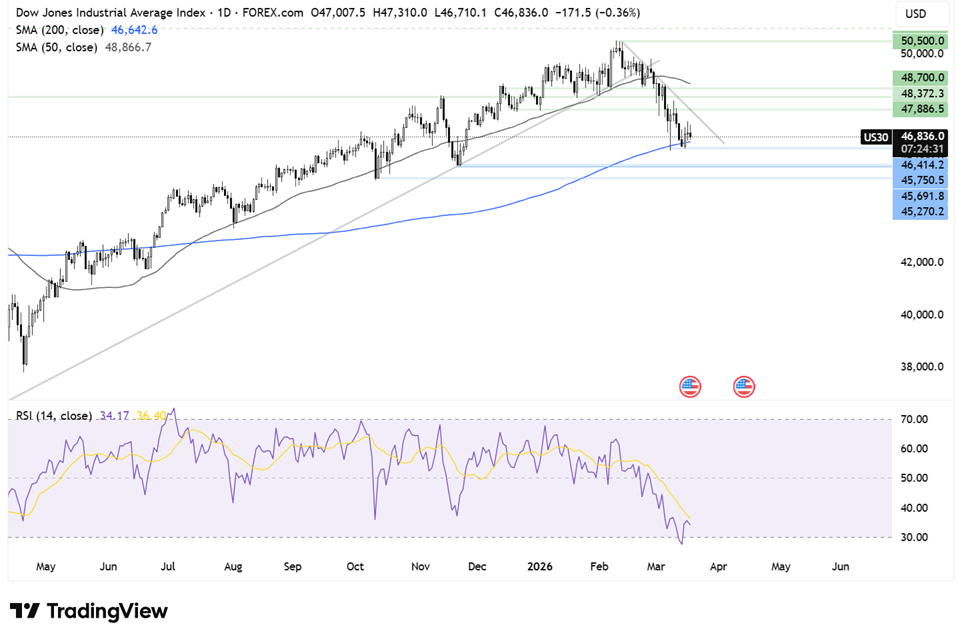
Task: Click the 2026 year label on time axis
Action: click(540, 567)
